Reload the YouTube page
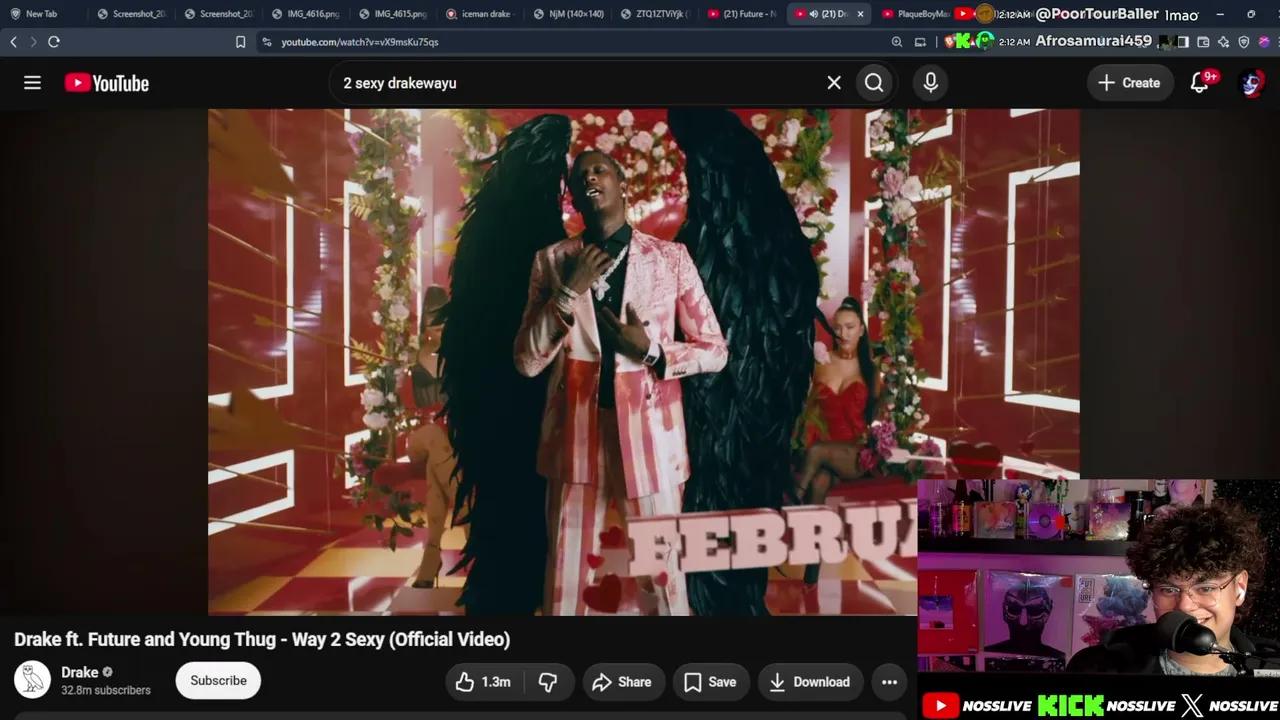1280x720 pixels. click(x=54, y=42)
